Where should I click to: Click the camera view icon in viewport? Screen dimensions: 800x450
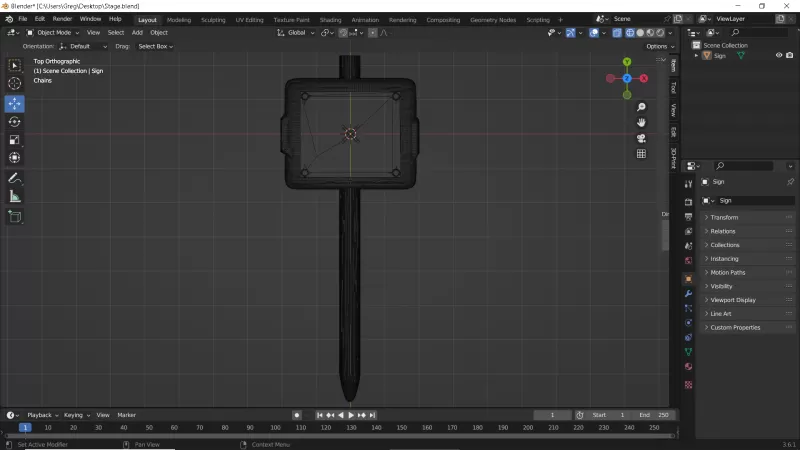(x=641, y=138)
